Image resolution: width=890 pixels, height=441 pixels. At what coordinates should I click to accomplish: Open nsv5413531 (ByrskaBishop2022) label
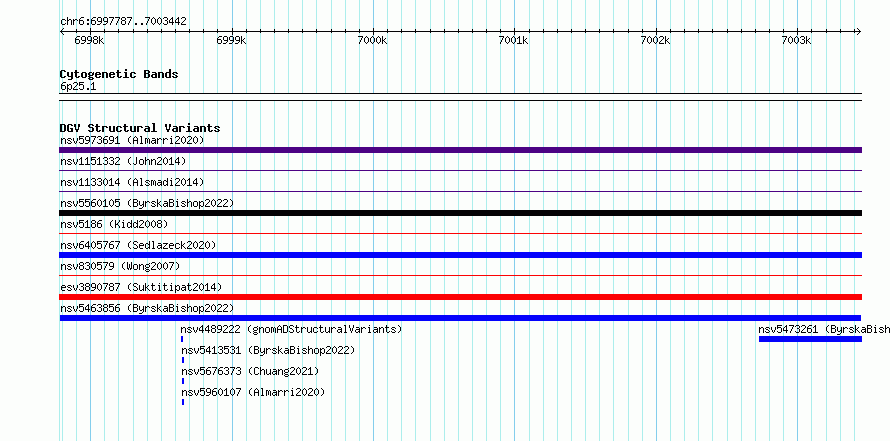(268, 350)
